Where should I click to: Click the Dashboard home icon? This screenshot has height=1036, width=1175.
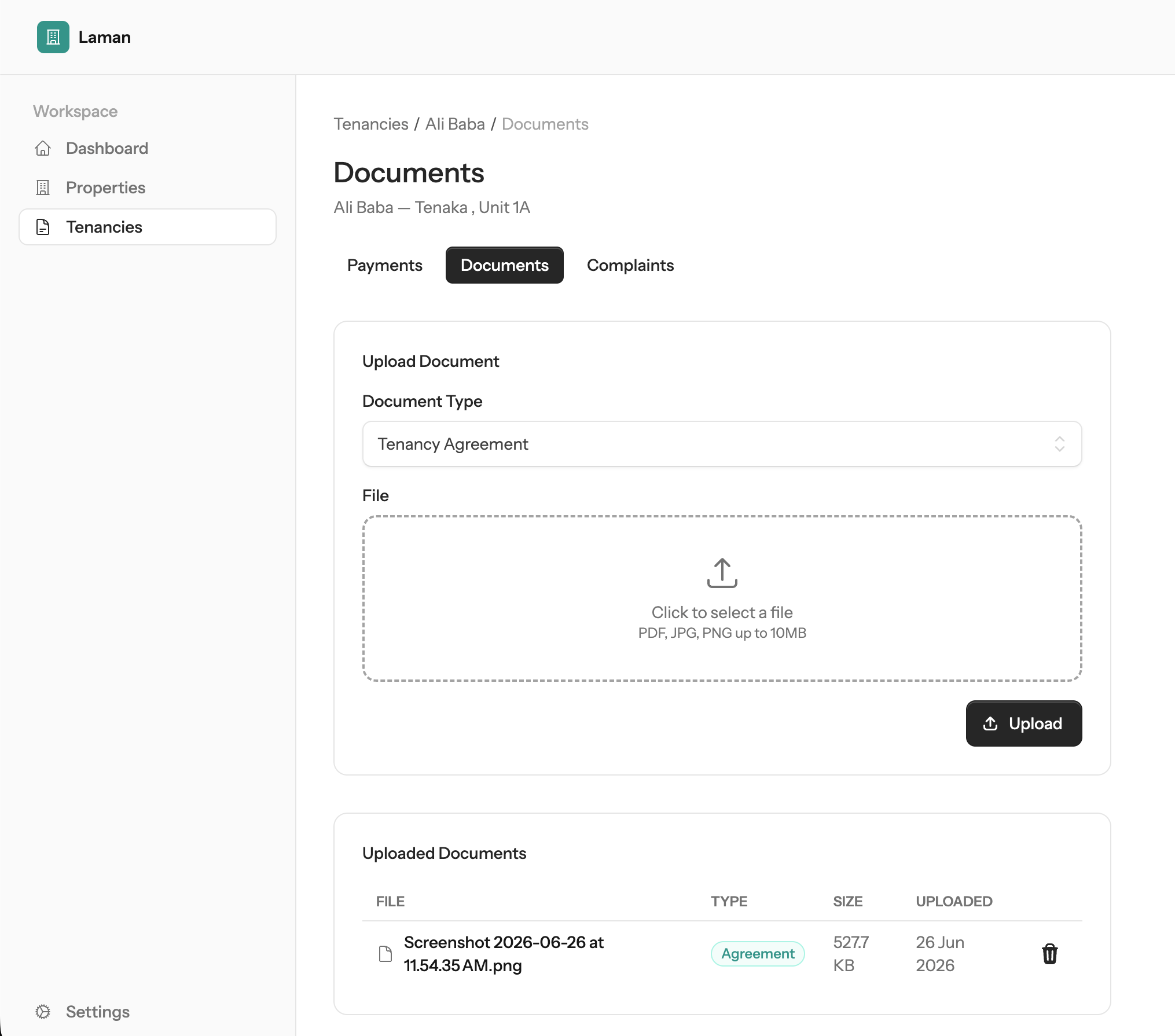[x=43, y=148]
